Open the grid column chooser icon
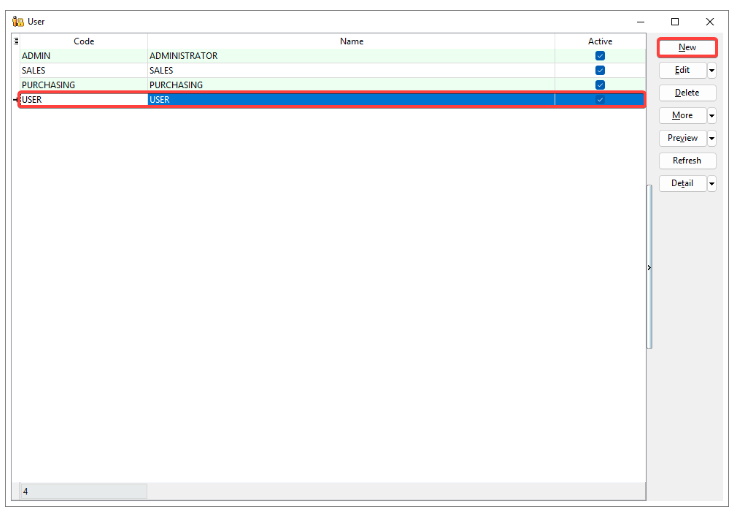This screenshot has height=515, width=736. point(16,42)
